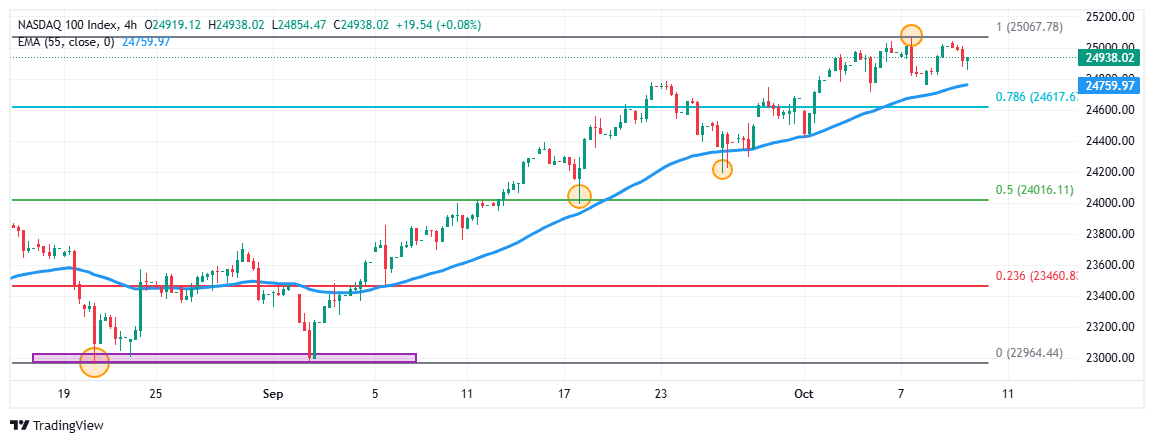This screenshot has height=443, width=1154.
Task: Click the TradingView logo
Action: point(57,425)
